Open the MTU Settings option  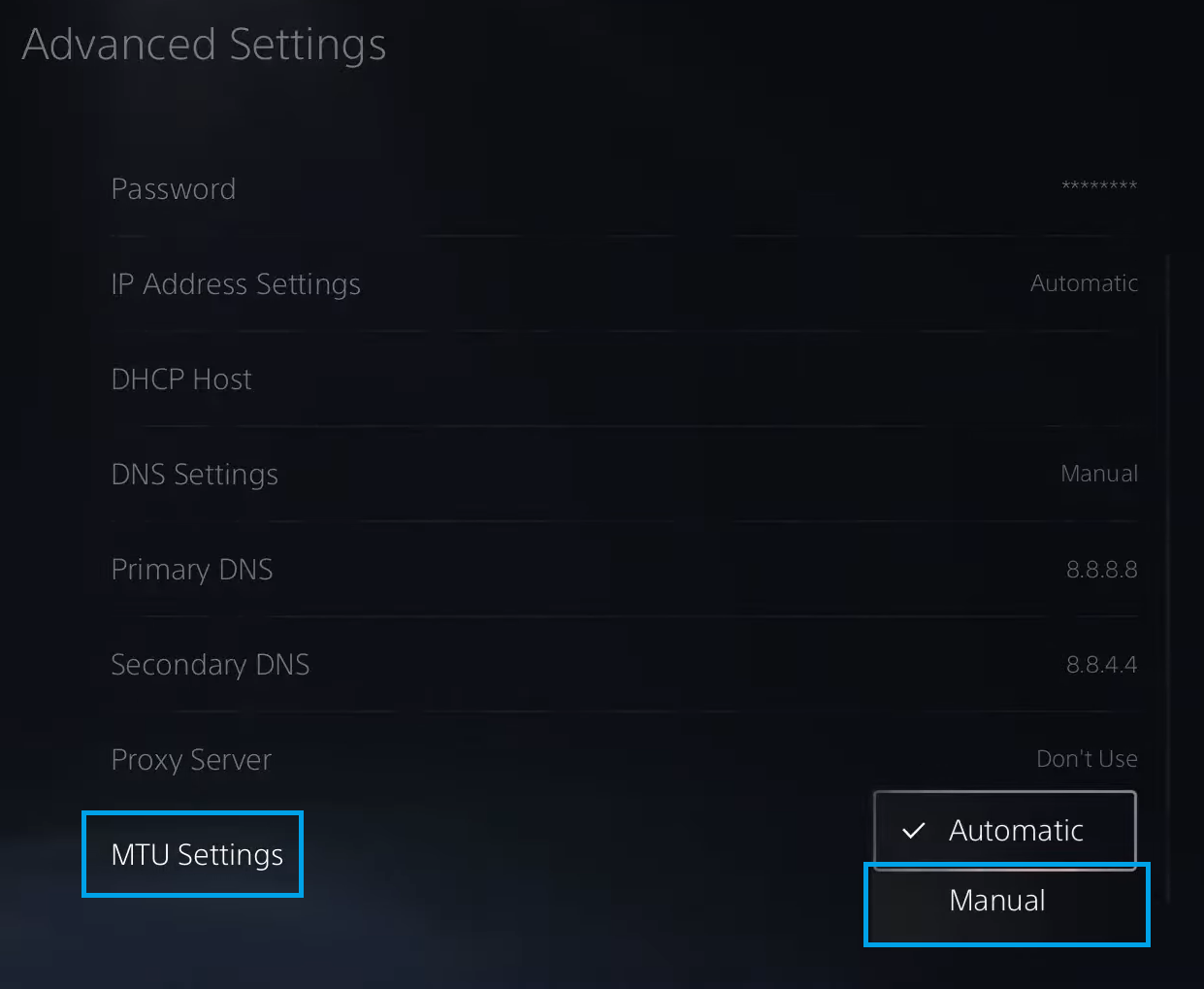[197, 854]
